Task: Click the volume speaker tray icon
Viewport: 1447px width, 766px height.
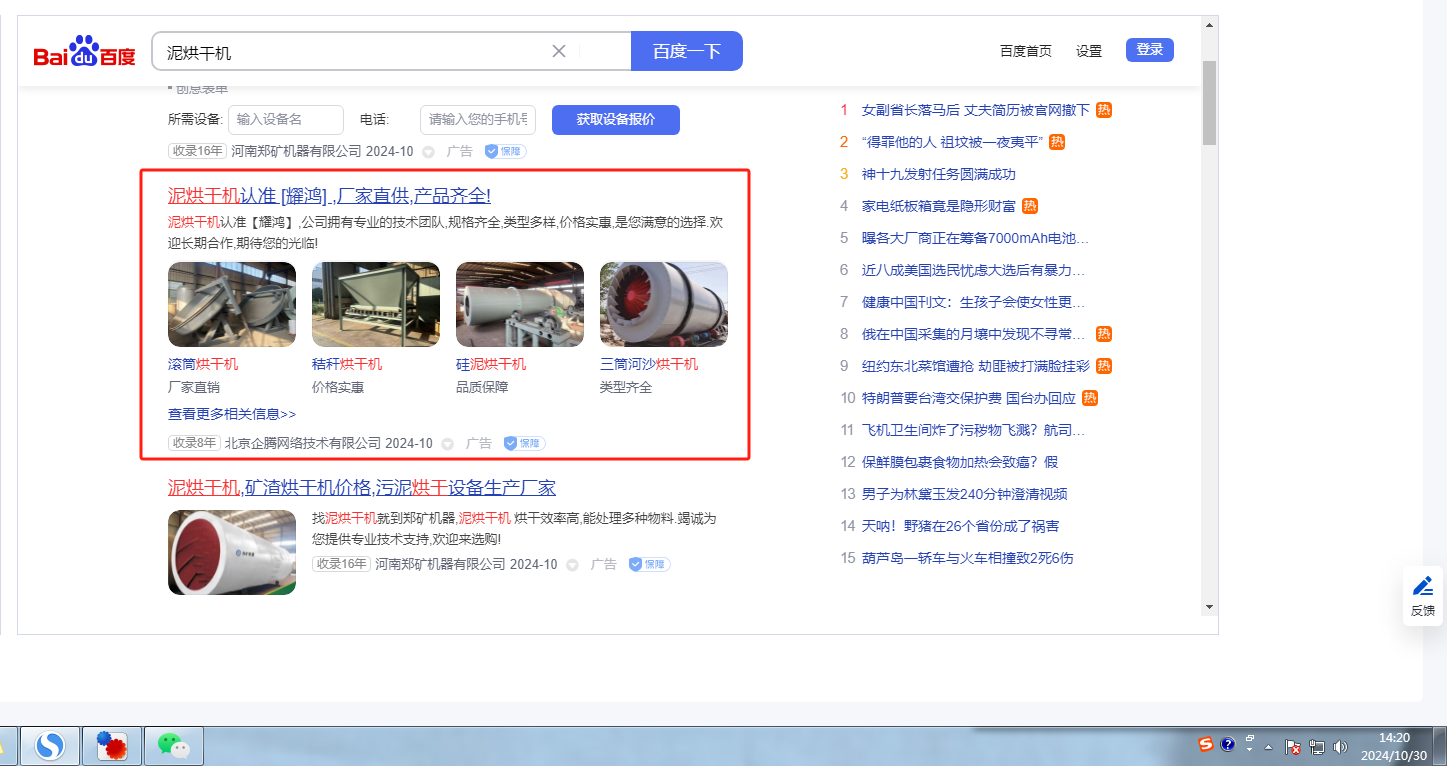Action: (1340, 746)
